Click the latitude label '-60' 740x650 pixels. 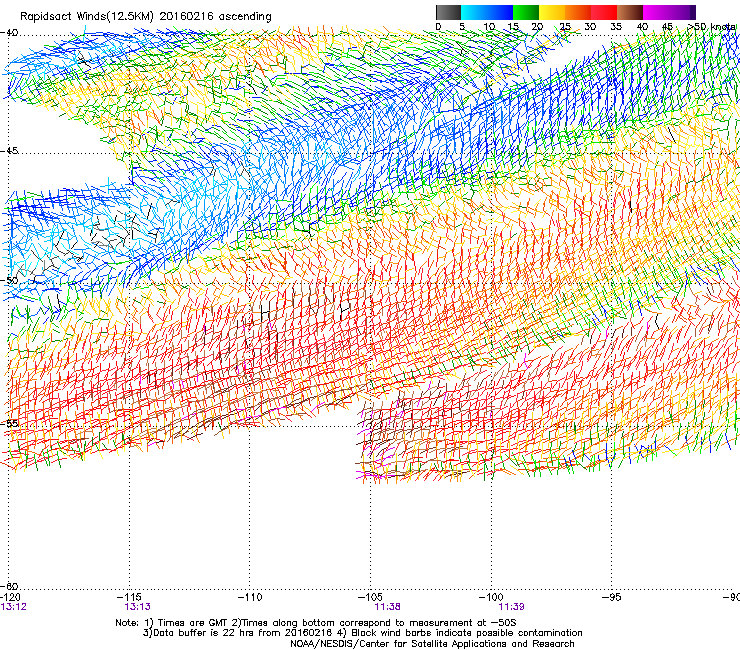(9, 587)
